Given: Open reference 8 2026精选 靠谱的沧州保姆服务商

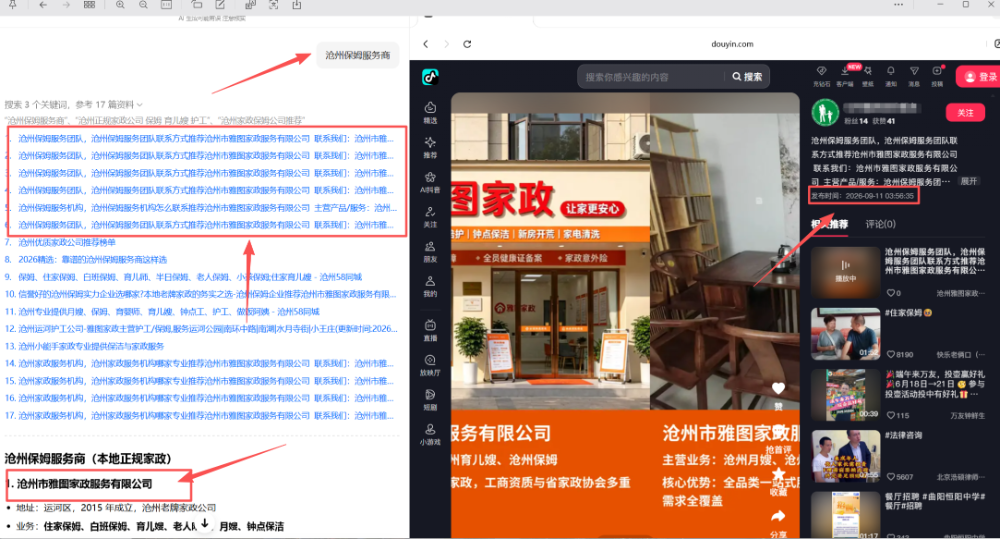Looking at the screenshot, I should click(x=92, y=260).
